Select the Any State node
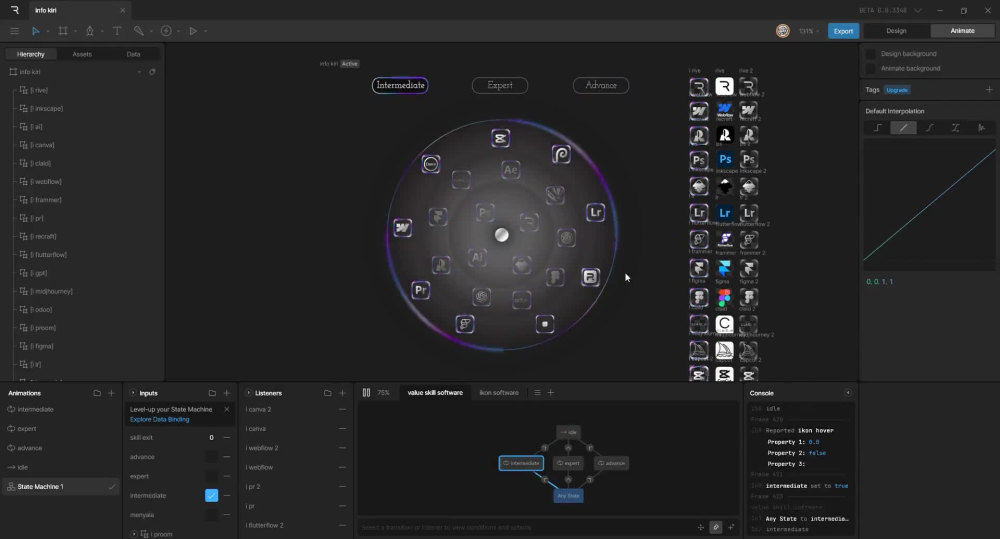The image size is (1000, 539). [x=568, y=496]
